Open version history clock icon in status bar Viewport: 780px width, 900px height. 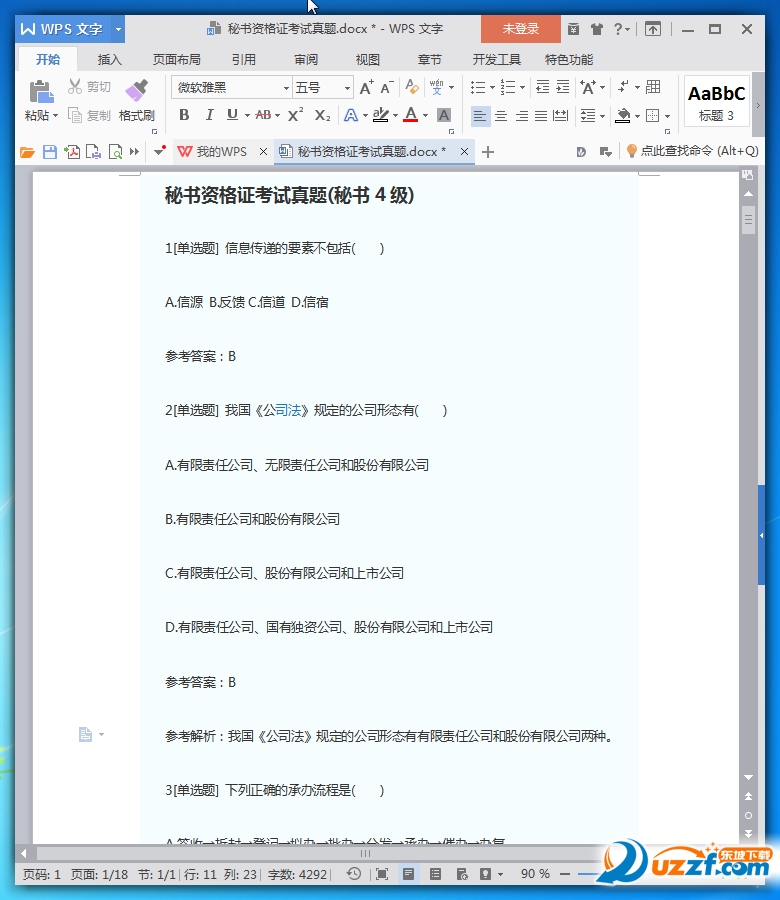click(354, 874)
